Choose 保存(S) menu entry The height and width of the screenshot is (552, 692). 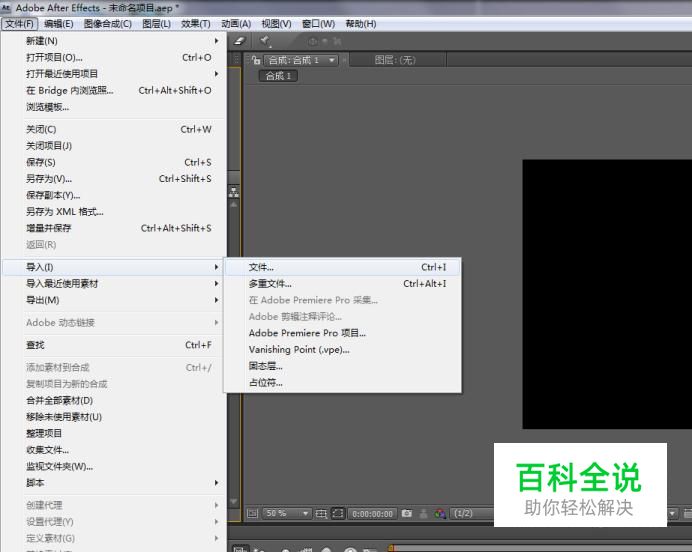(114, 162)
